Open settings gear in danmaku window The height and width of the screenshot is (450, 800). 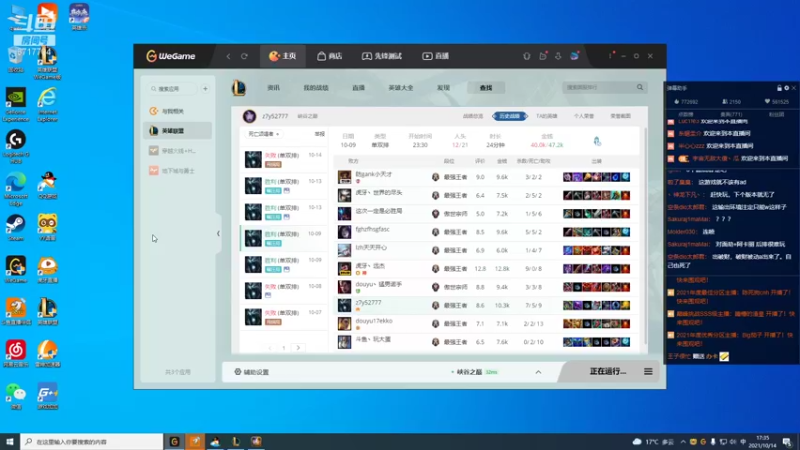point(786,88)
